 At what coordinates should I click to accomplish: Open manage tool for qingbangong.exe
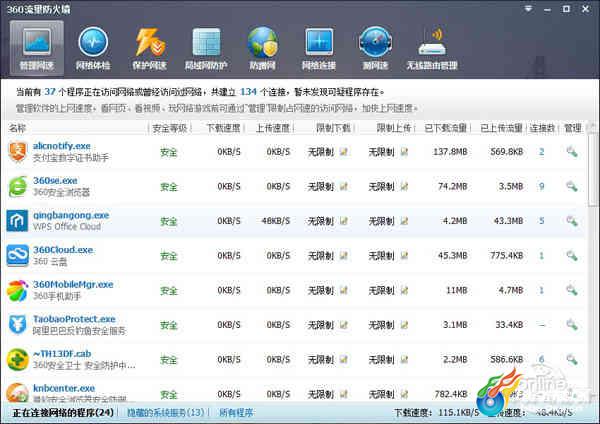572,221
